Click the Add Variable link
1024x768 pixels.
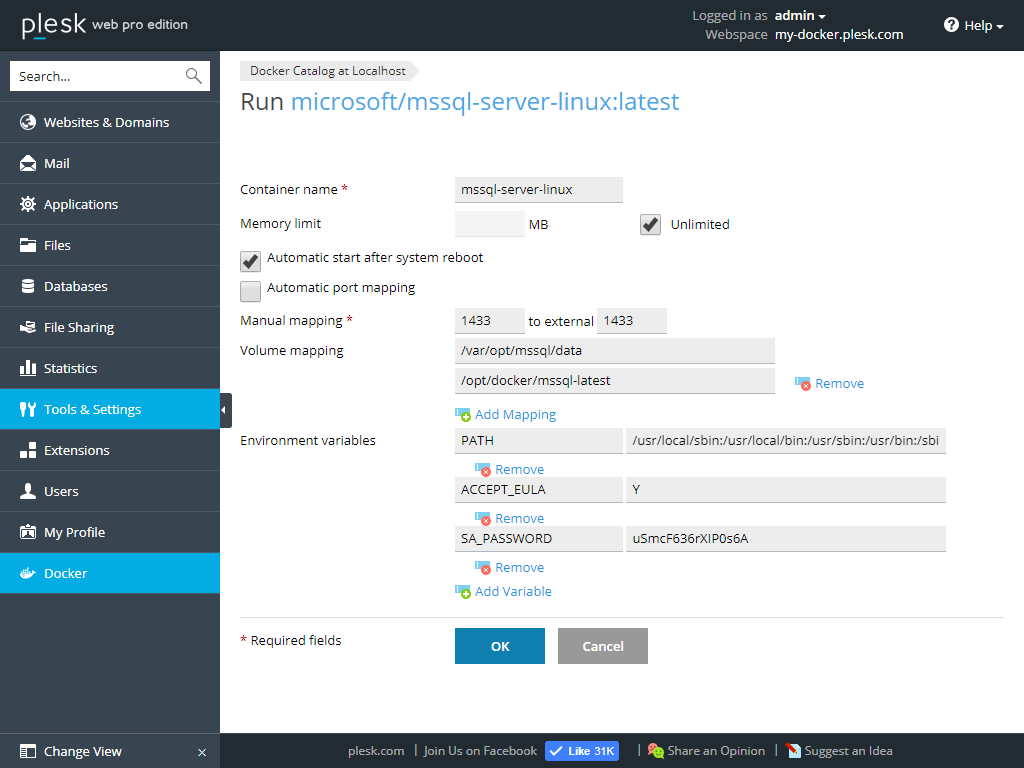coord(513,592)
